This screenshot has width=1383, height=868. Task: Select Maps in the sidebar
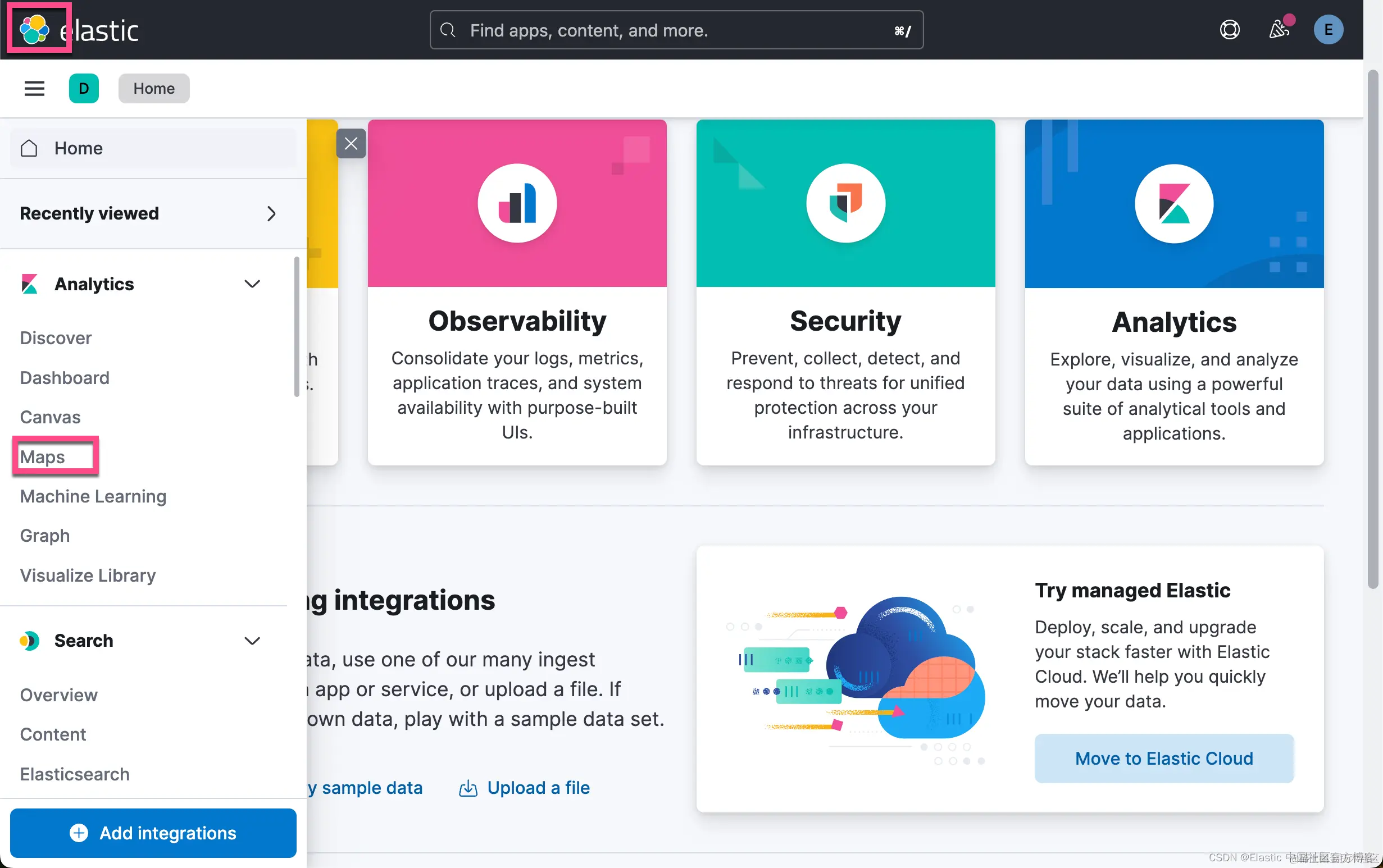(43, 457)
